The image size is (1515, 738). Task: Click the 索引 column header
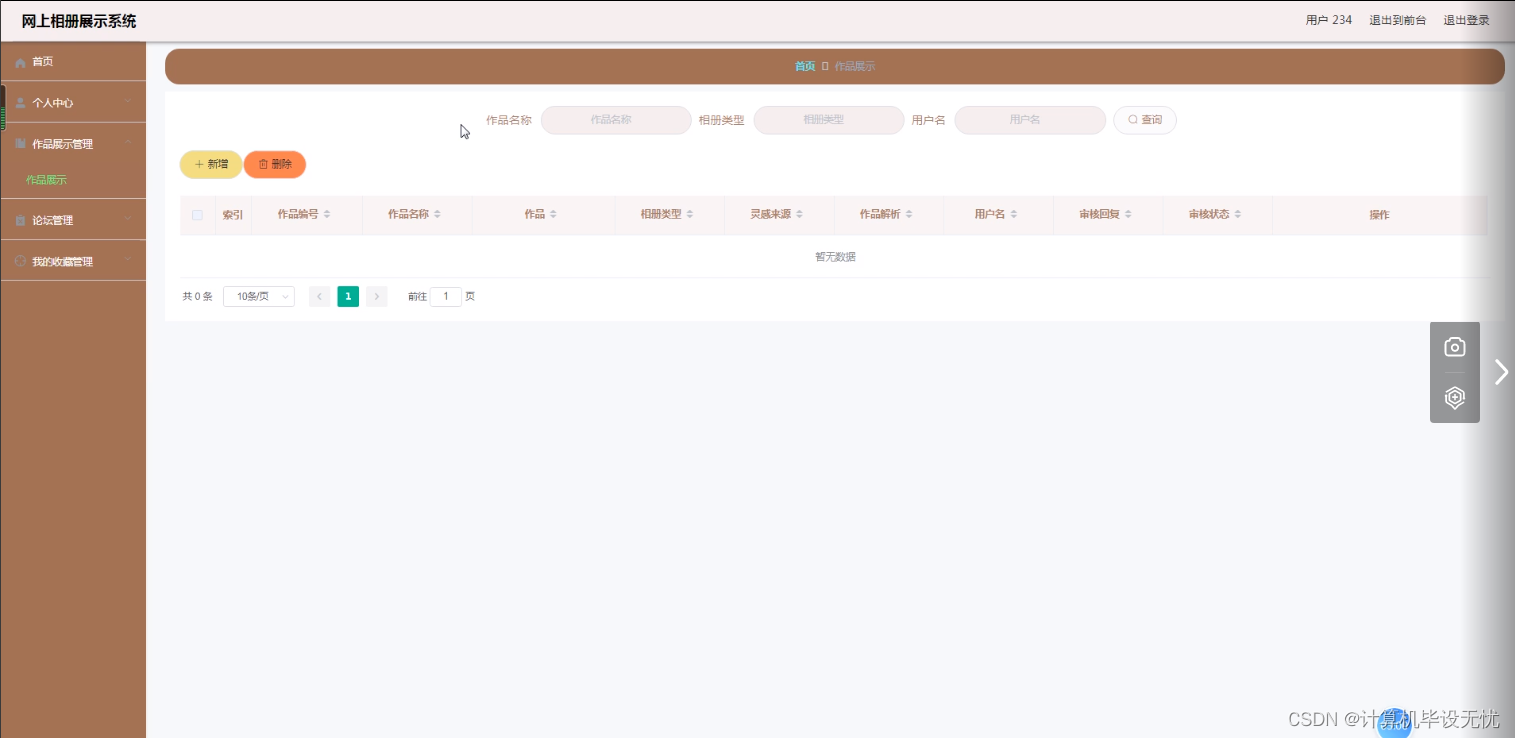[233, 215]
